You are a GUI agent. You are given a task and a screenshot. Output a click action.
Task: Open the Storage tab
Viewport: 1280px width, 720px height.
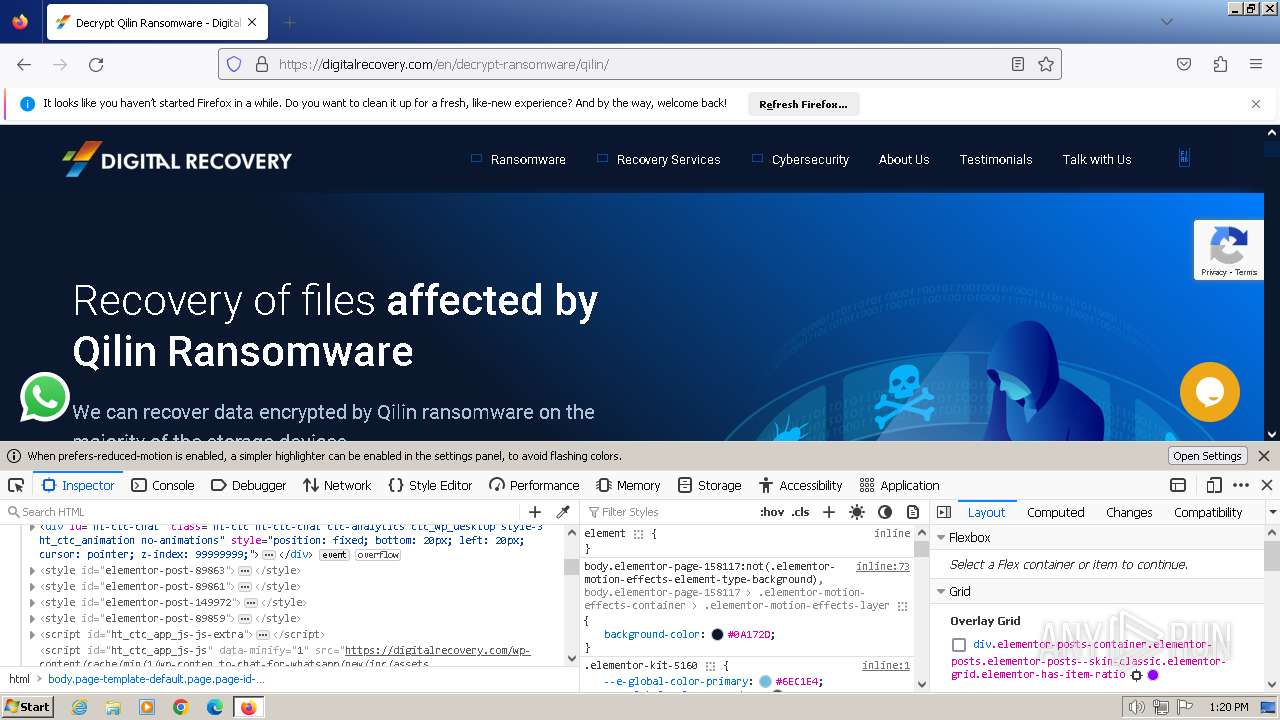tap(709, 485)
